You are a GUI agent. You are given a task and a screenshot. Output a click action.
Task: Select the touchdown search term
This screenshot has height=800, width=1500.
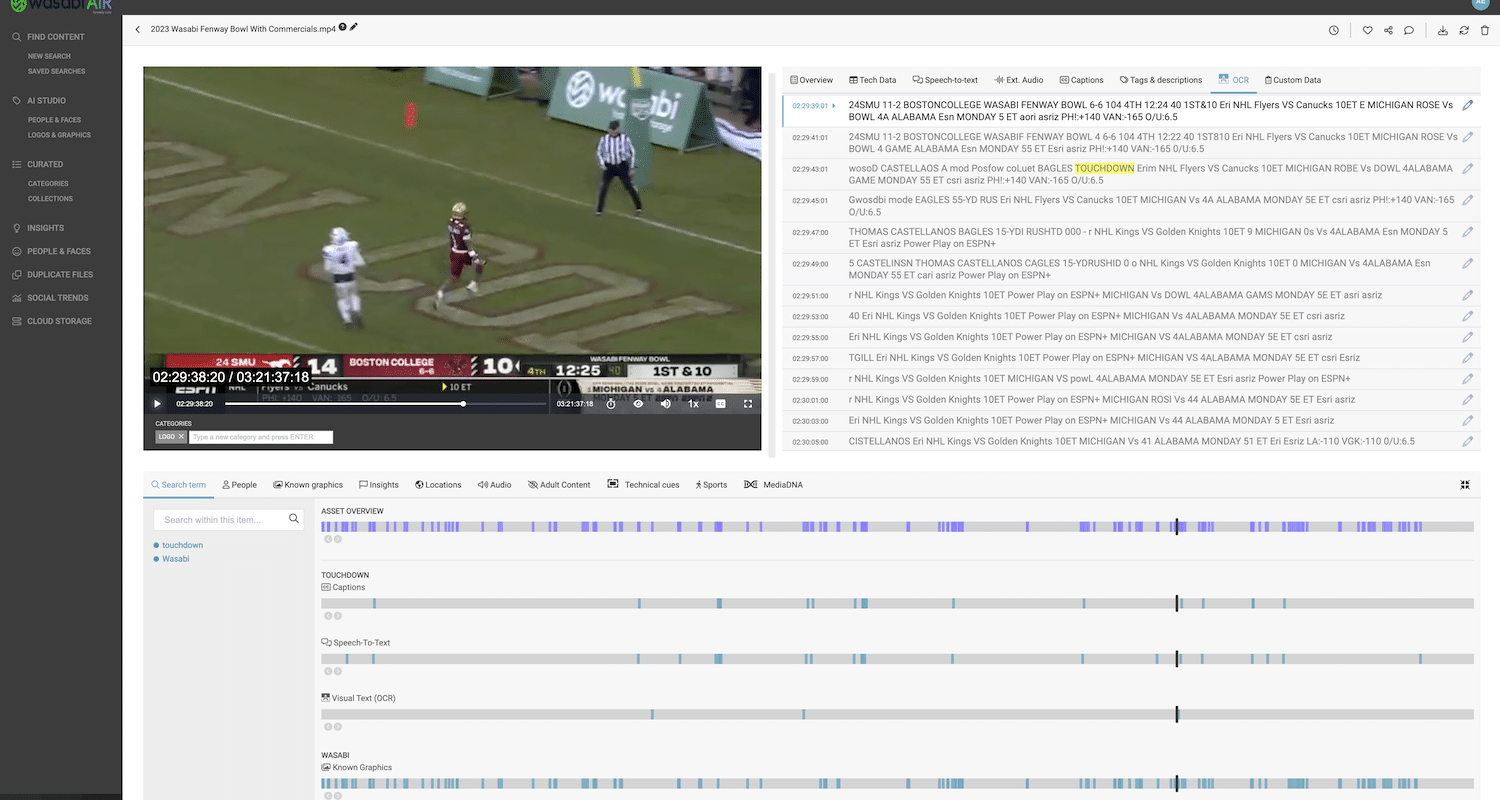[x=182, y=545]
